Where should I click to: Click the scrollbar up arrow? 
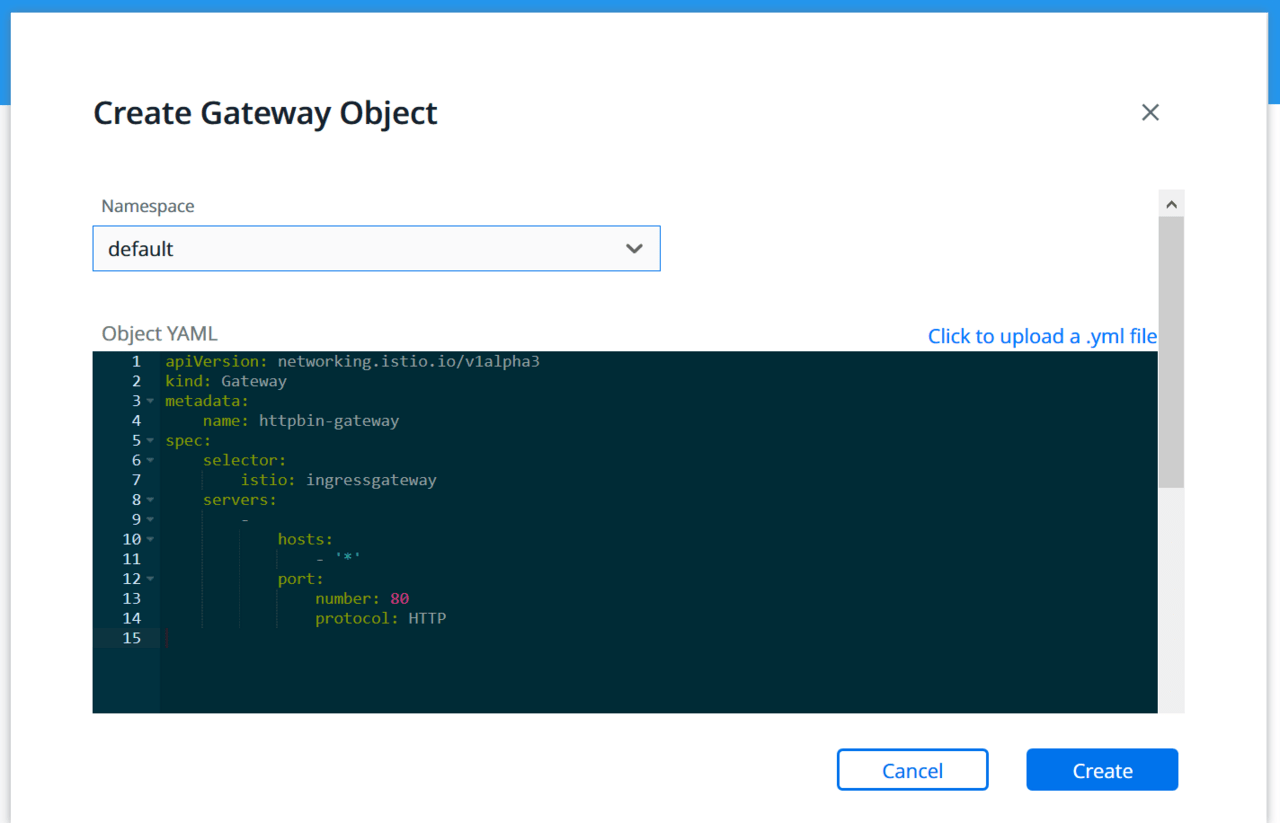coord(1171,204)
